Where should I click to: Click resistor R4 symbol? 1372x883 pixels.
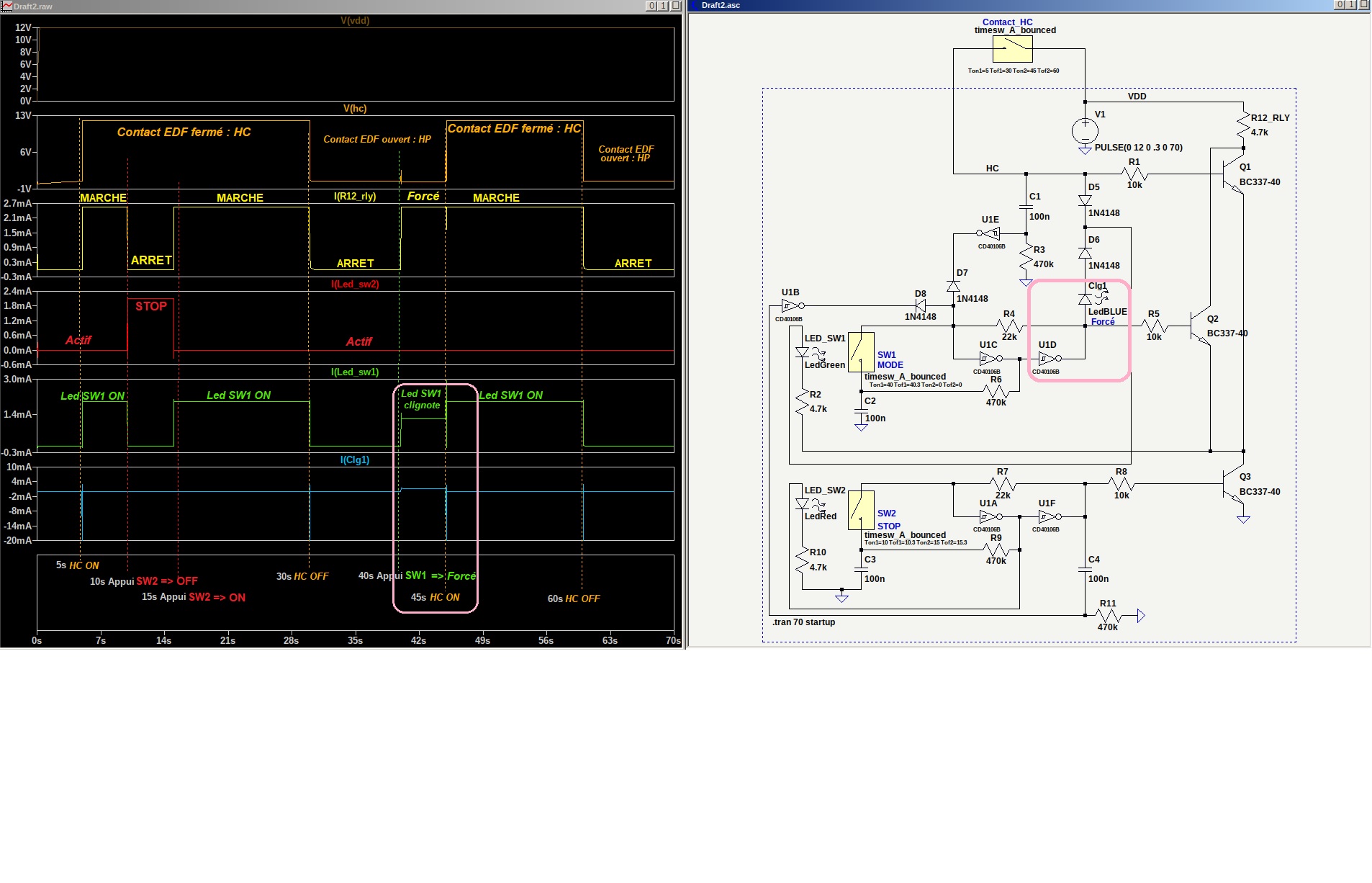pyautogui.click(x=1009, y=326)
